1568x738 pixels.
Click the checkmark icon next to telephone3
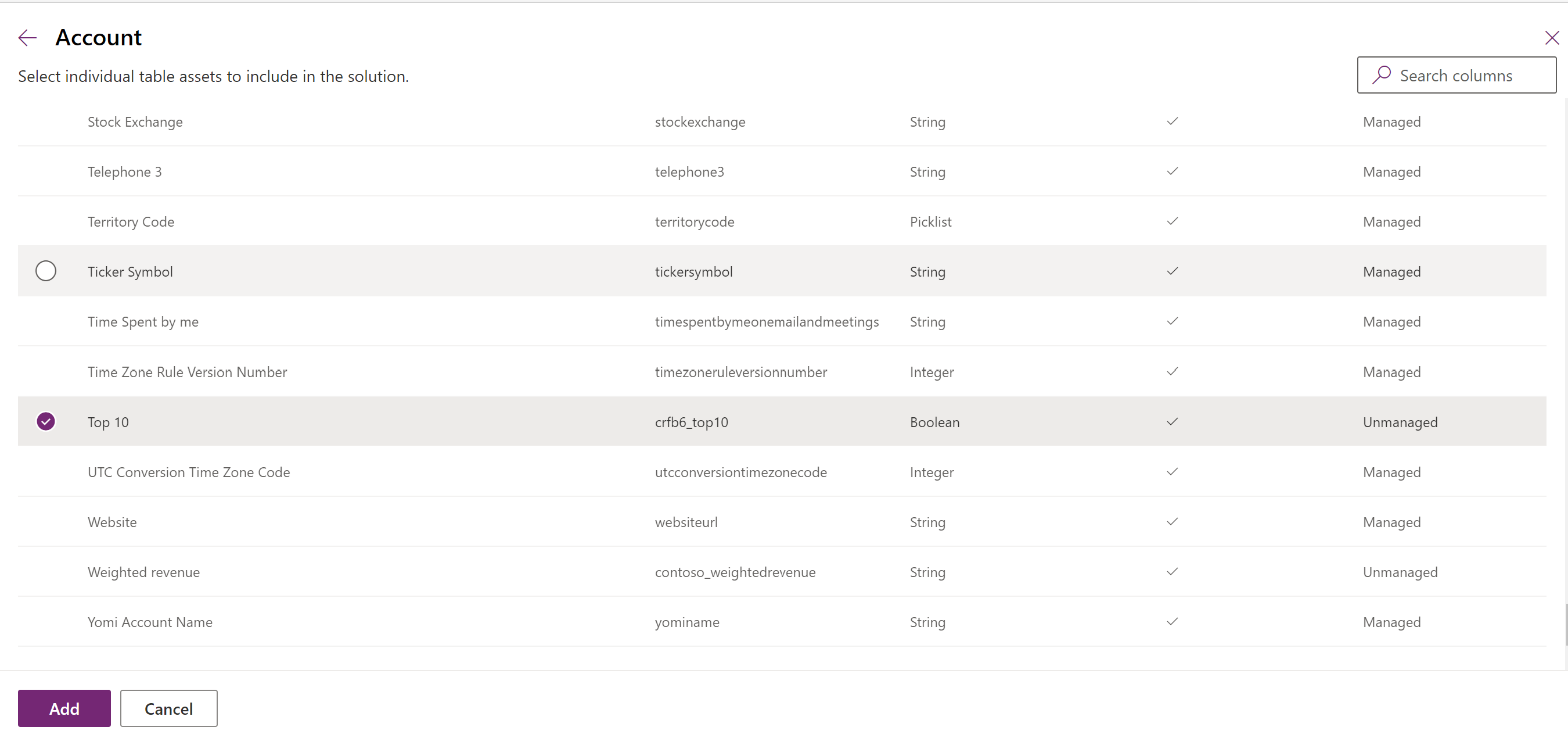[x=1173, y=171]
